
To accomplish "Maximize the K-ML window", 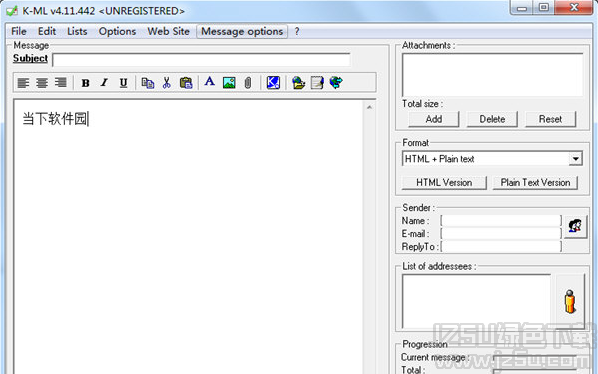I will tap(544, 8).
